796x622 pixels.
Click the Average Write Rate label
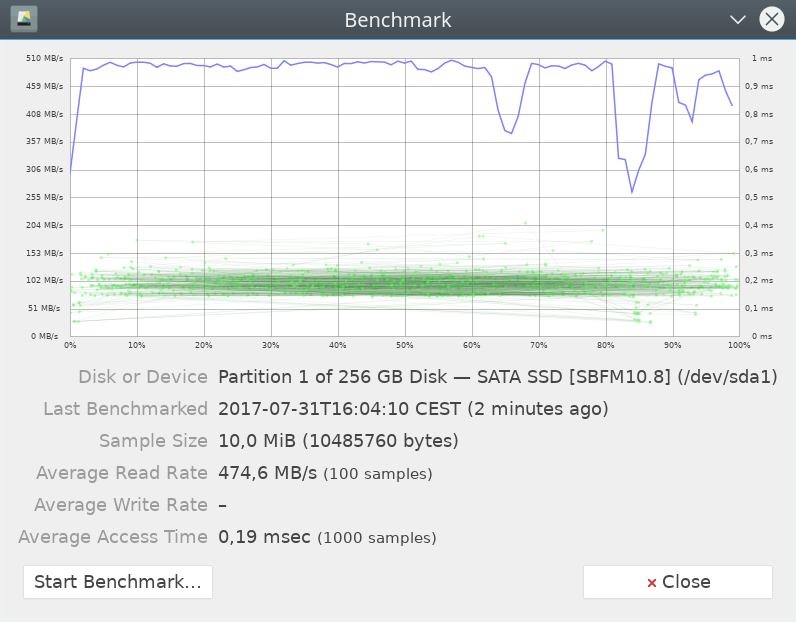click(121, 505)
